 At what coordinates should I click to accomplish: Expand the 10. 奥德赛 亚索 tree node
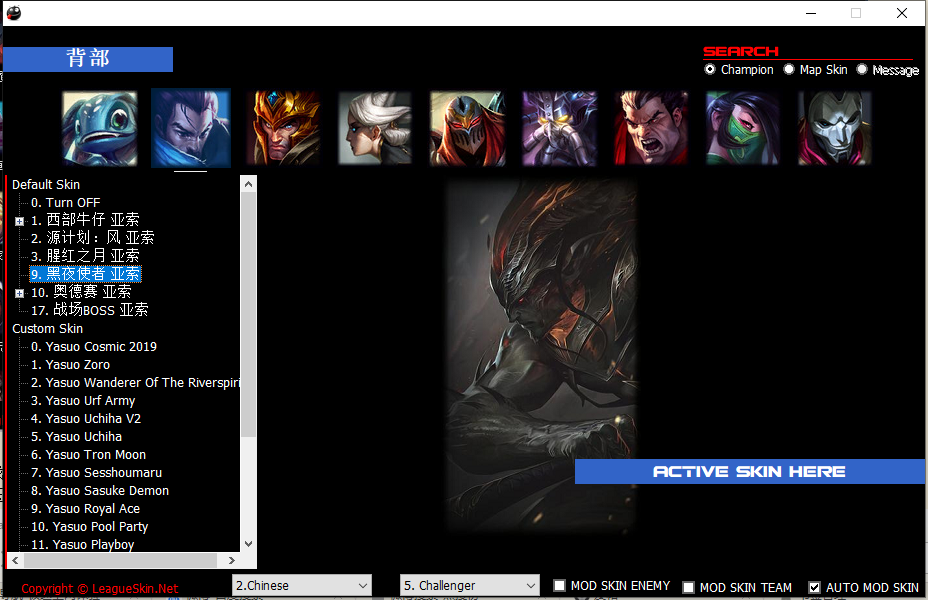[x=20, y=293]
